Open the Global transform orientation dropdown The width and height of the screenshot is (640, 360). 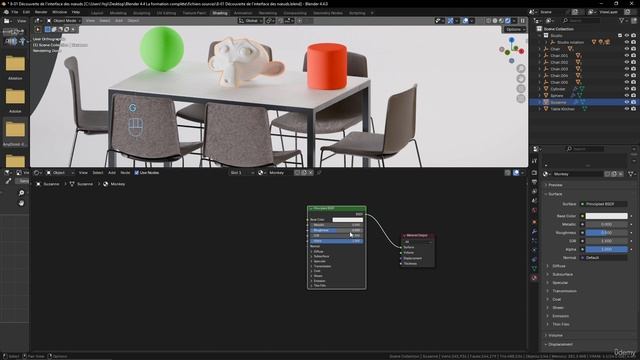pos(251,21)
